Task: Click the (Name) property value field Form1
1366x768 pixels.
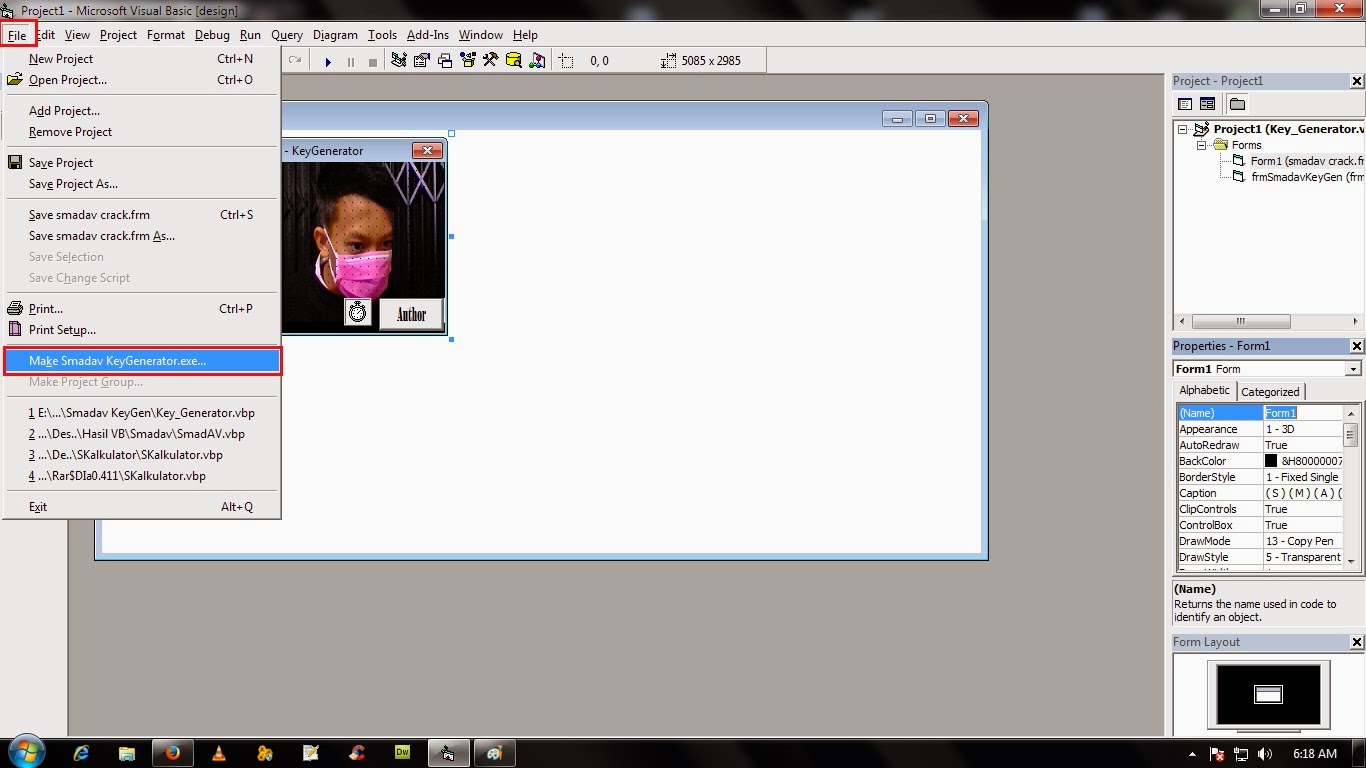Action: [x=1302, y=413]
